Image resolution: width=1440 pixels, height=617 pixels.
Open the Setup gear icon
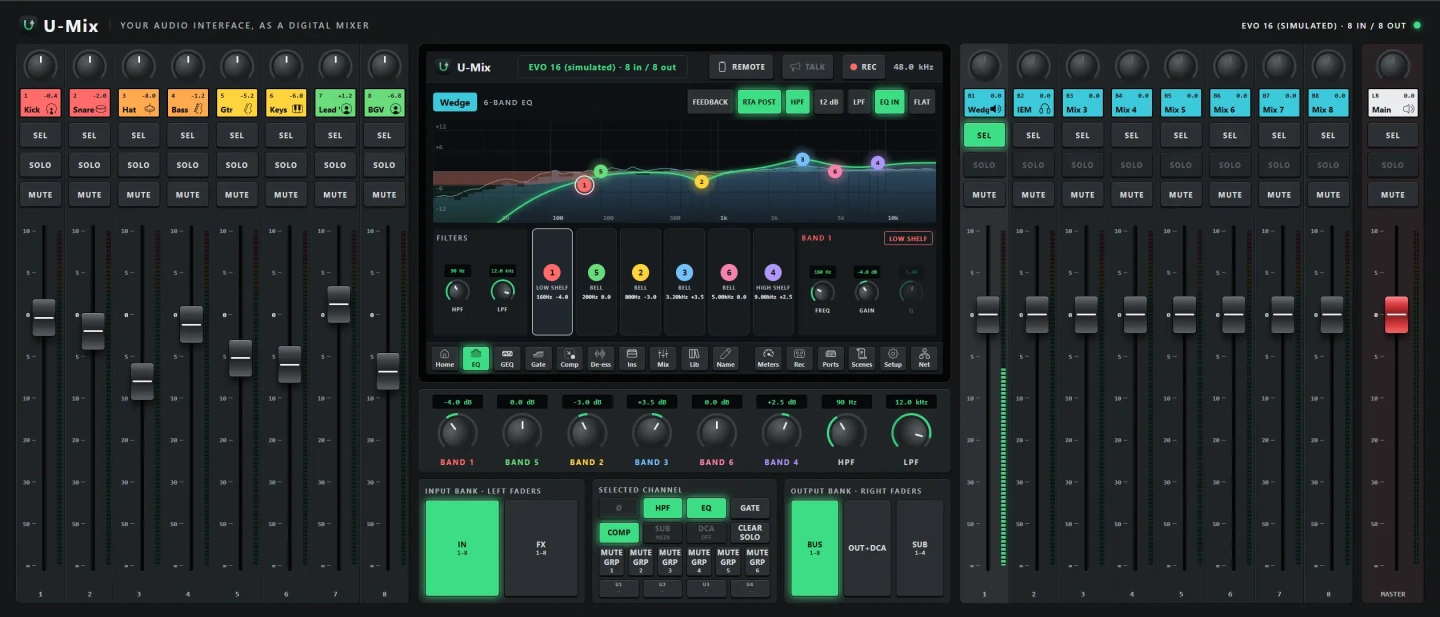click(x=892, y=358)
